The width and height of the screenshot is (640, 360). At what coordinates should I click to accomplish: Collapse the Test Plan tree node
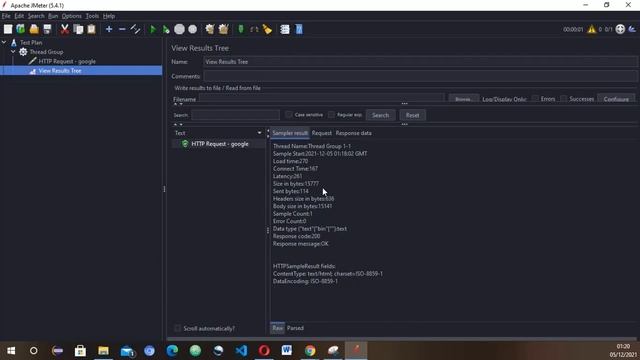tap(4, 42)
